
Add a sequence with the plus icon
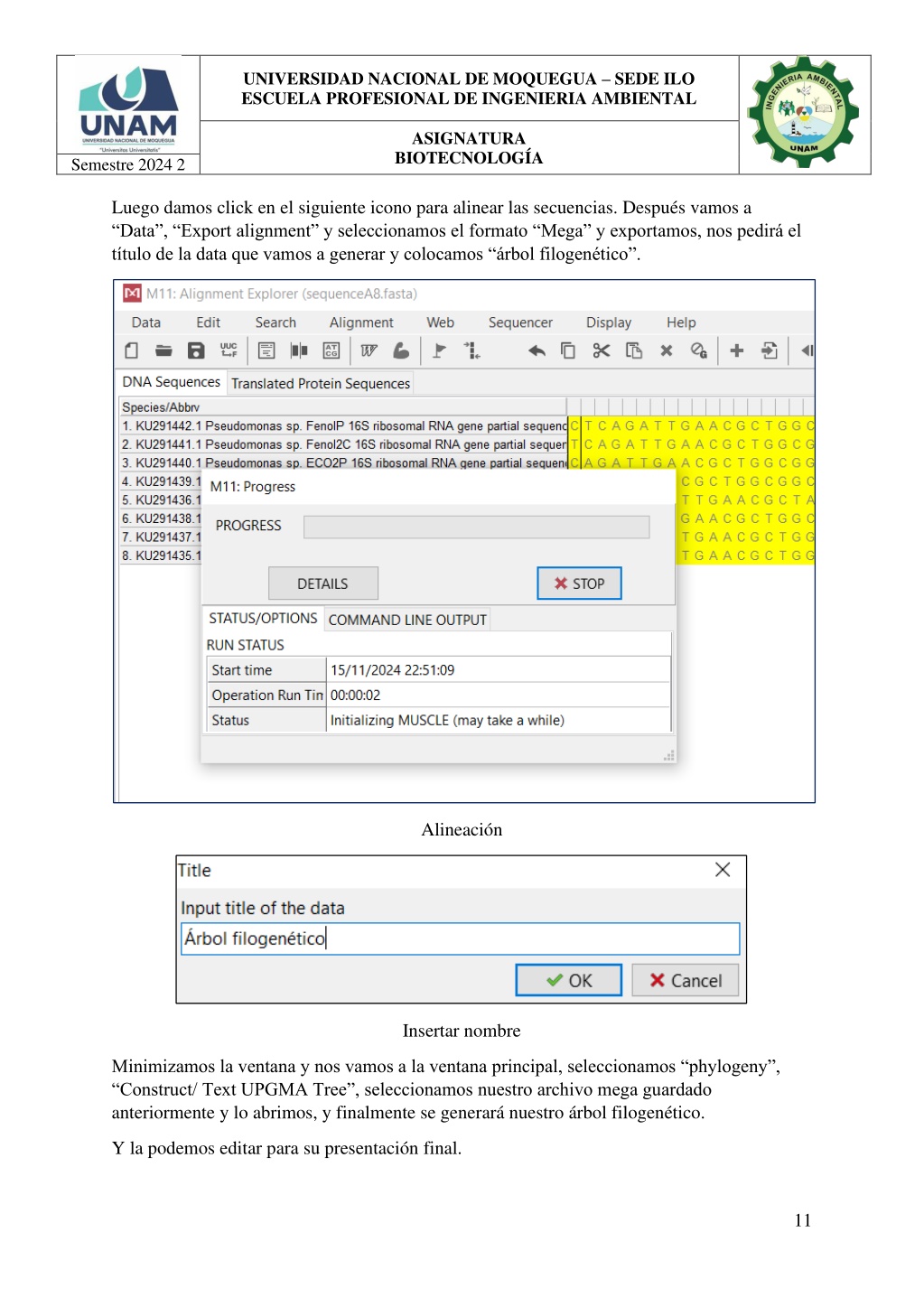[737, 350]
